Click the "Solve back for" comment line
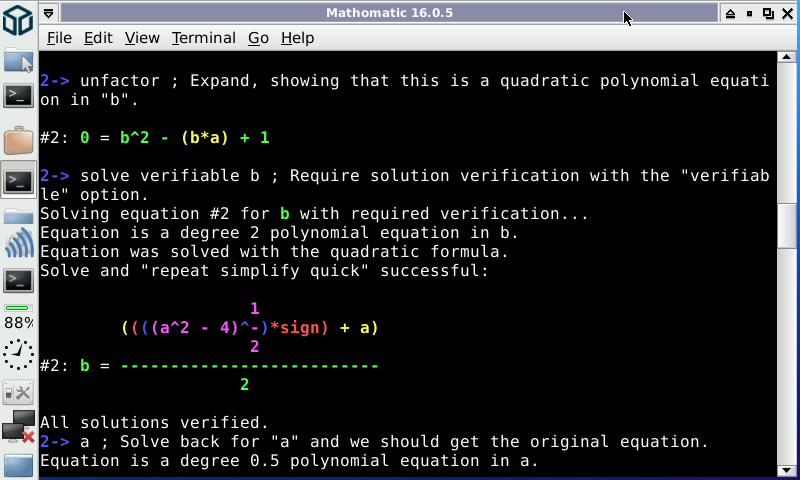Viewport: 800px width, 480px height. [x=414, y=442]
